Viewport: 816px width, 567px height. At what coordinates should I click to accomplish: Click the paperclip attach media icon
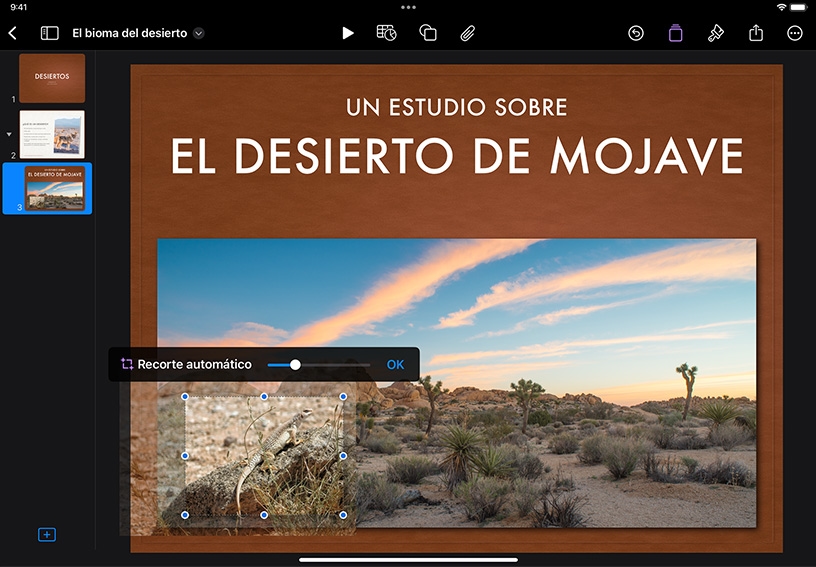pyautogui.click(x=467, y=33)
